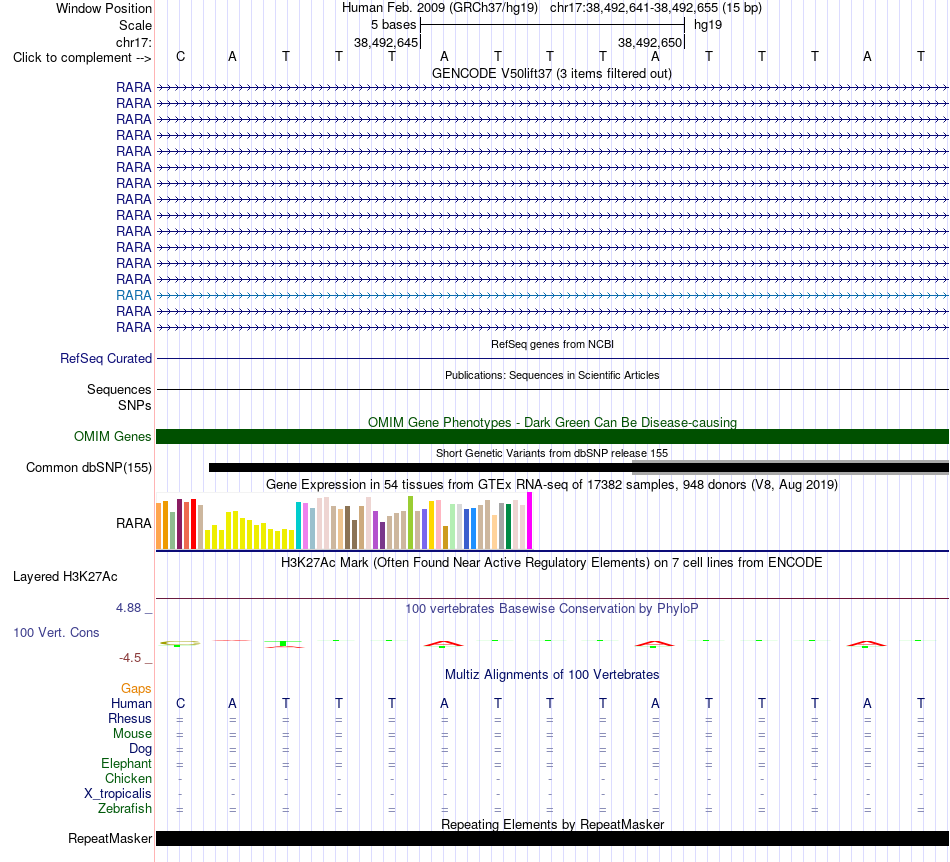Select the X_tropicalis alignment row label

point(118,794)
